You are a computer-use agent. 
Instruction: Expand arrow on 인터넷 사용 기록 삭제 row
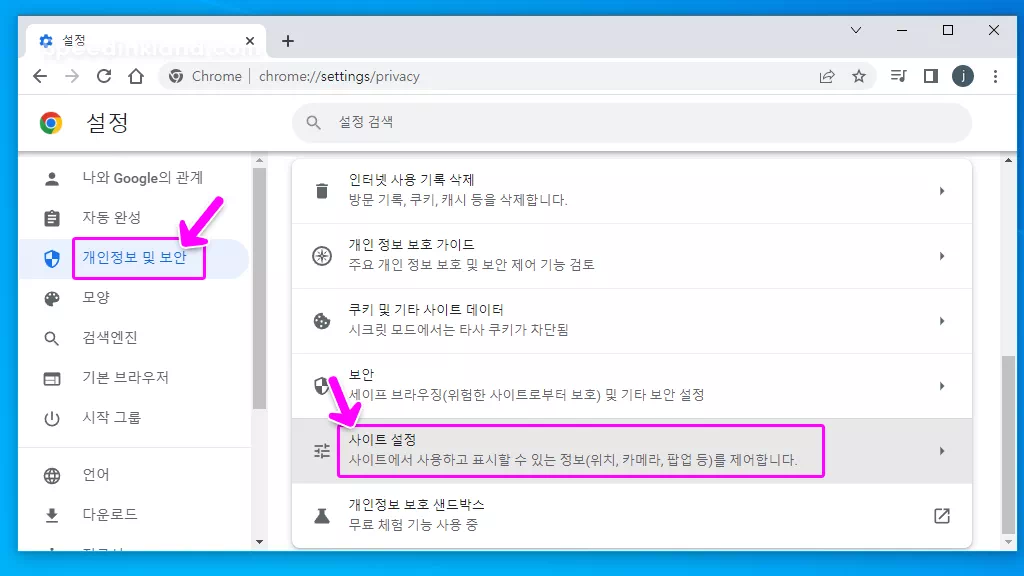[942, 191]
